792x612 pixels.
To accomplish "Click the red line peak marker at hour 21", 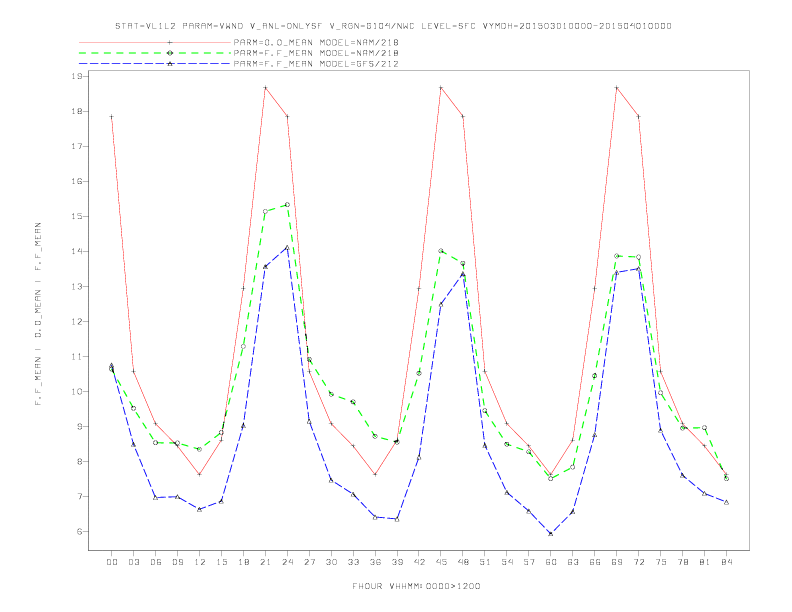I will click(x=265, y=88).
